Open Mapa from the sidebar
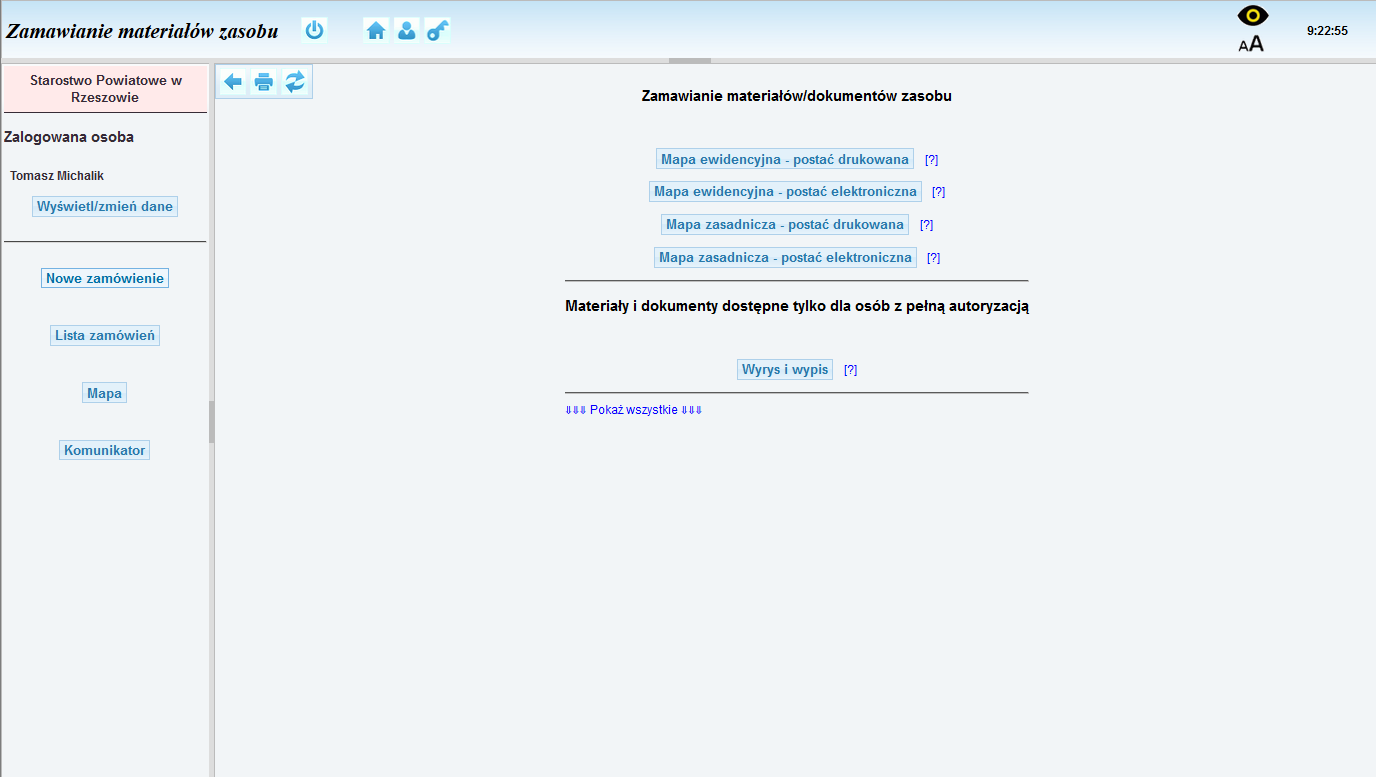 coord(105,393)
